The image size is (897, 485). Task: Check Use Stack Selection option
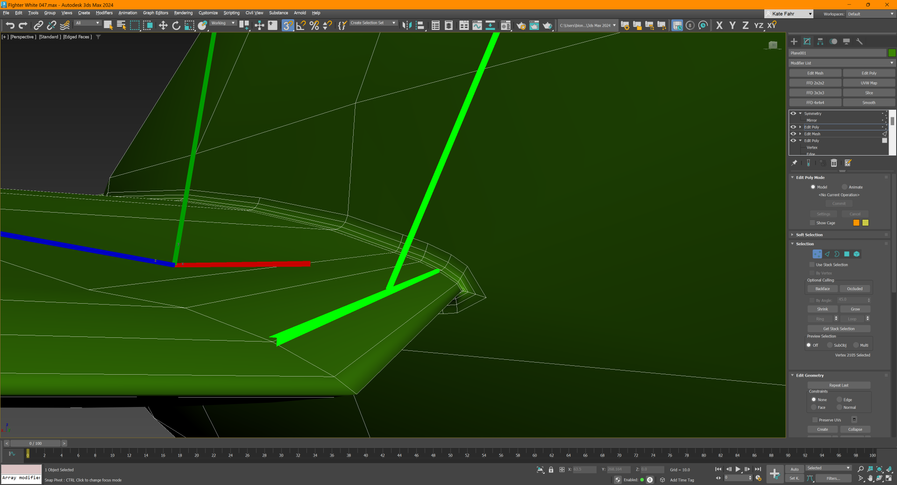[812, 265]
